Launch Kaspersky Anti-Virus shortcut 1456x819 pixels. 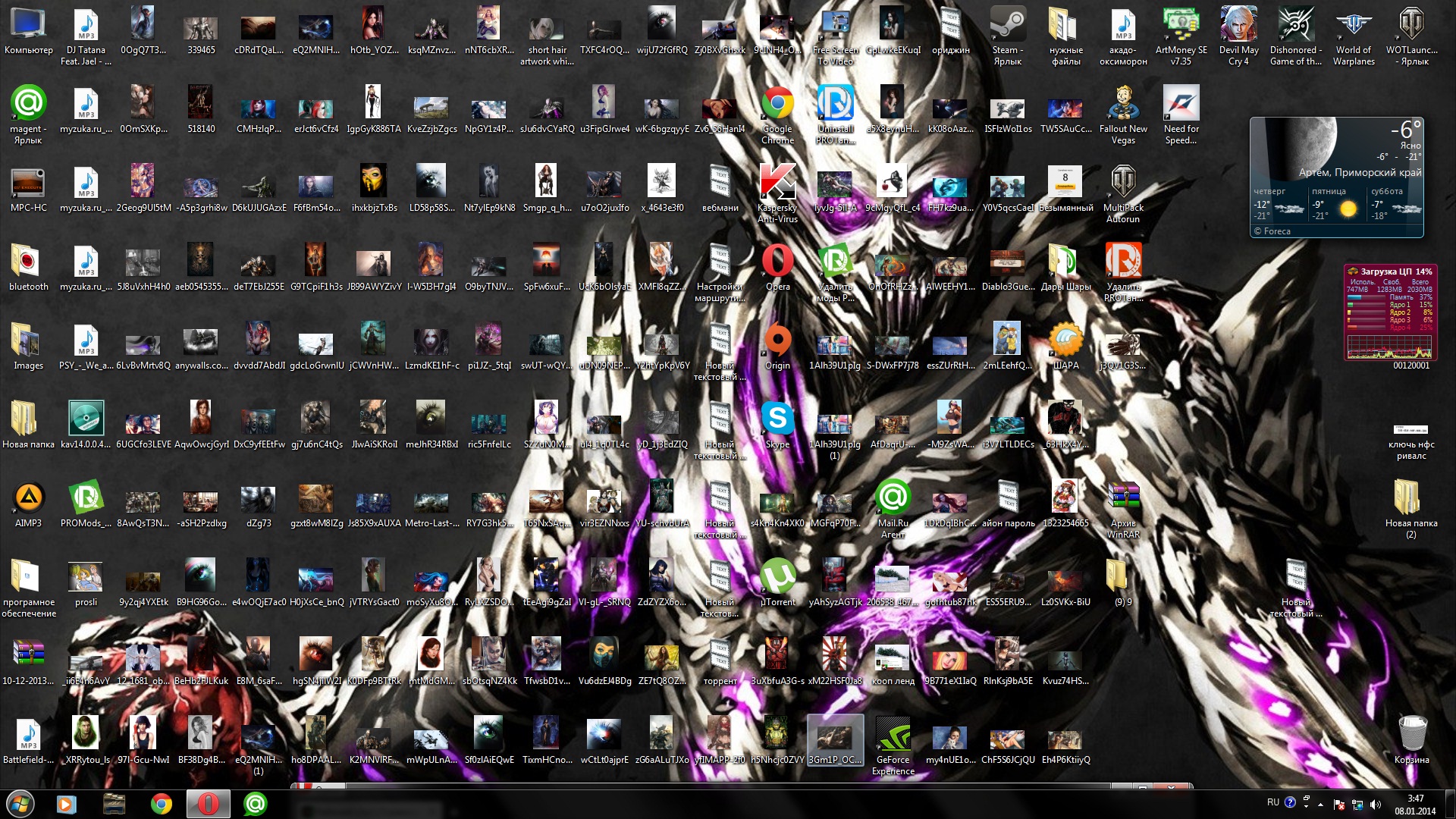(777, 195)
